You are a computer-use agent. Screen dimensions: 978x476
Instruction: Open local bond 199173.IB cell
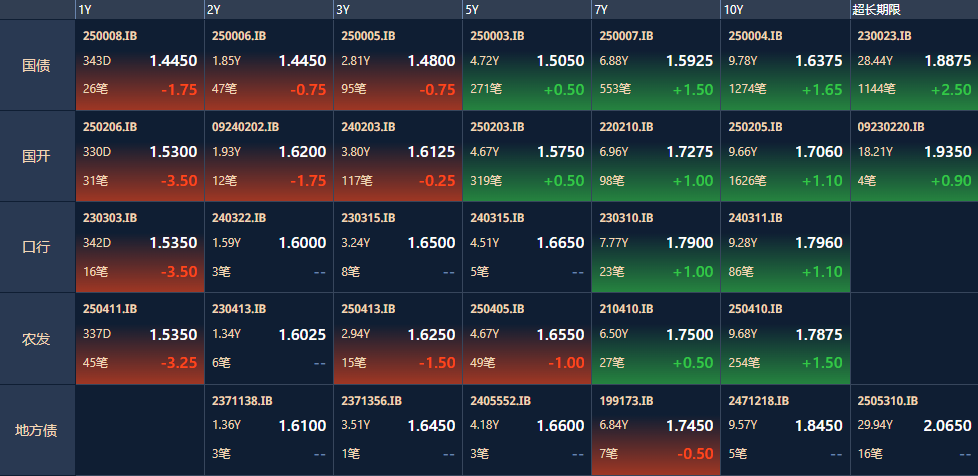656,430
